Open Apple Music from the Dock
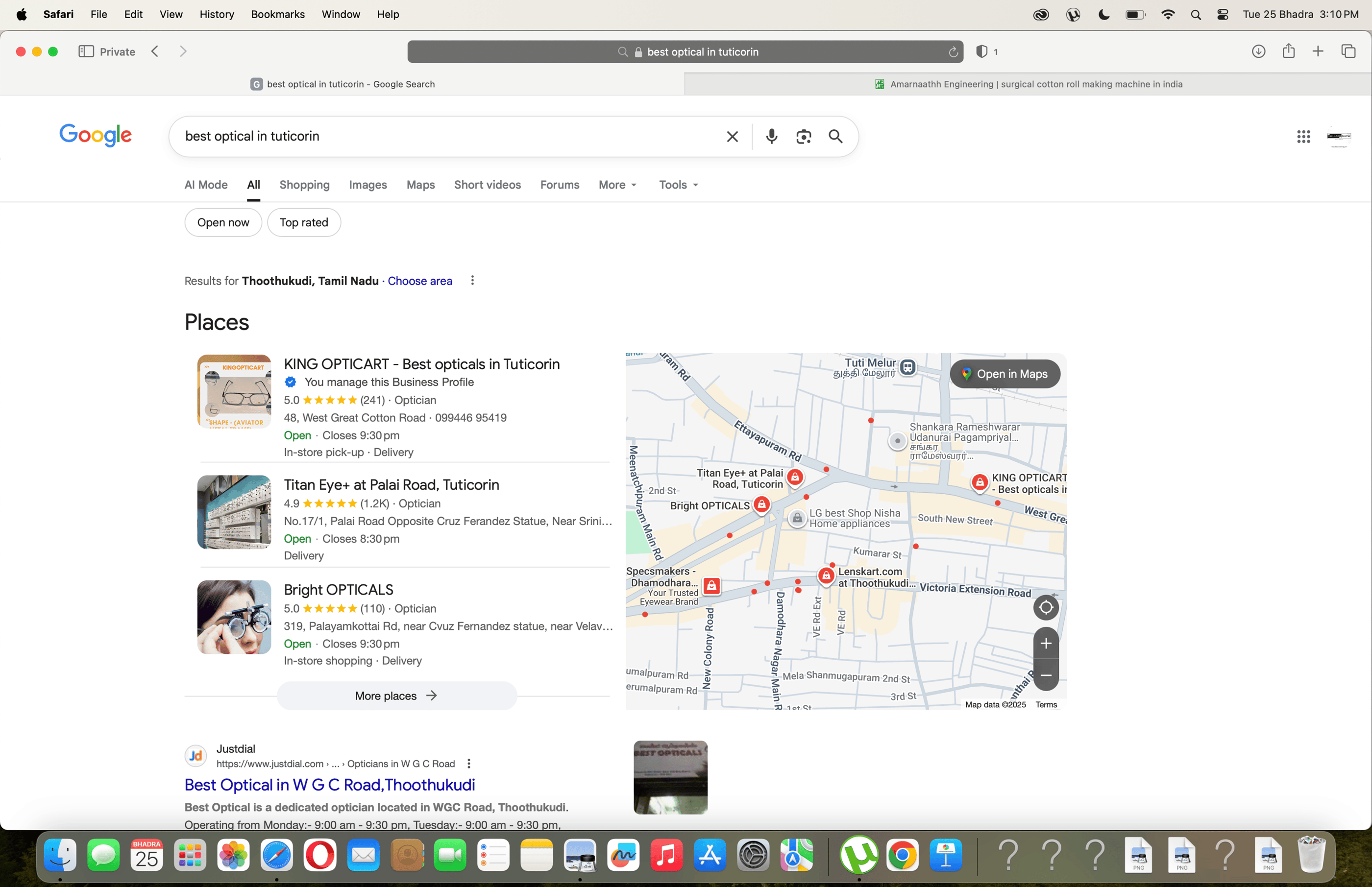 (x=666, y=856)
